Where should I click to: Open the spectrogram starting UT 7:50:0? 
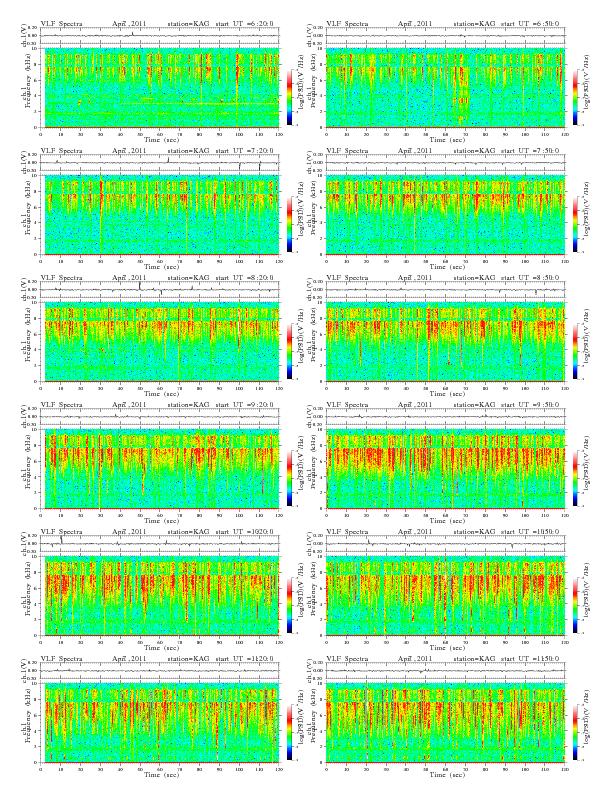click(445, 215)
